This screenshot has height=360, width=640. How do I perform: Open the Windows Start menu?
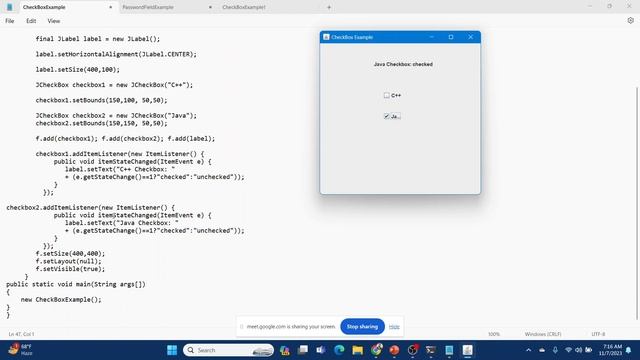(172, 350)
